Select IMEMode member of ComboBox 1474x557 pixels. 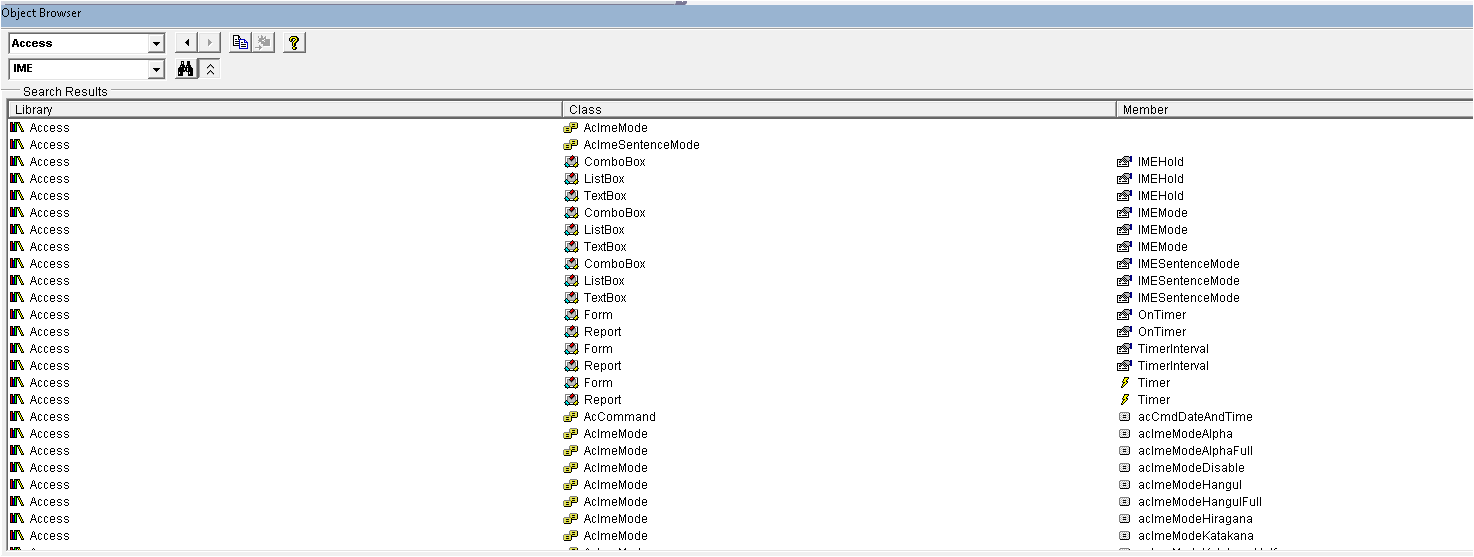click(1163, 213)
